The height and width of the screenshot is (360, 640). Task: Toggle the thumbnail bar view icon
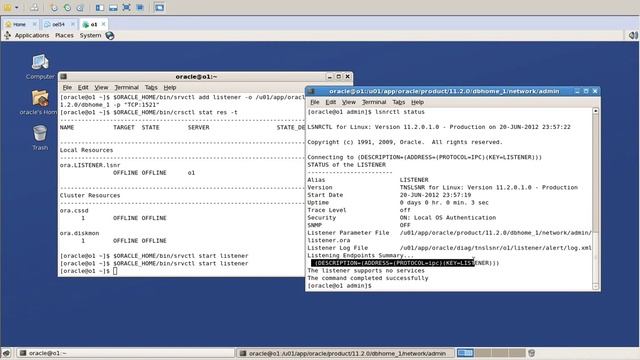pos(113,7)
